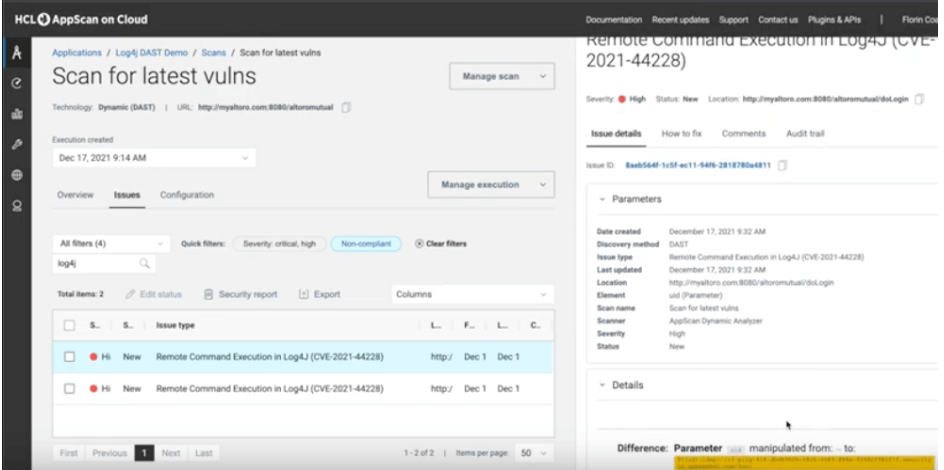Switch to the Configuration tab
Viewport: 944px width, 470px height.
[x=187, y=195]
